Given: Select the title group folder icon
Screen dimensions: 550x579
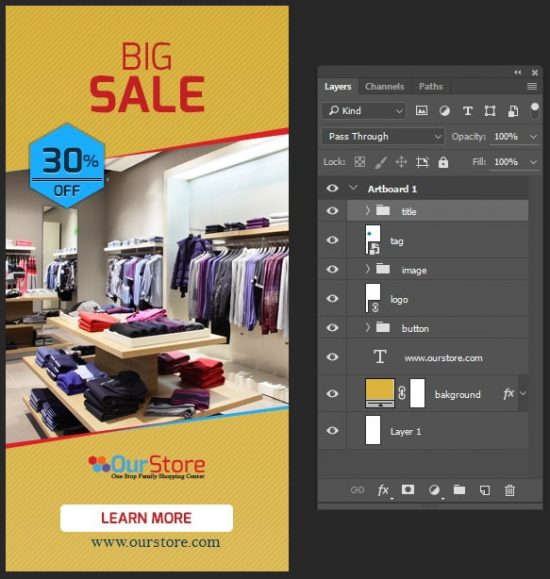Looking at the screenshot, I should click(383, 210).
